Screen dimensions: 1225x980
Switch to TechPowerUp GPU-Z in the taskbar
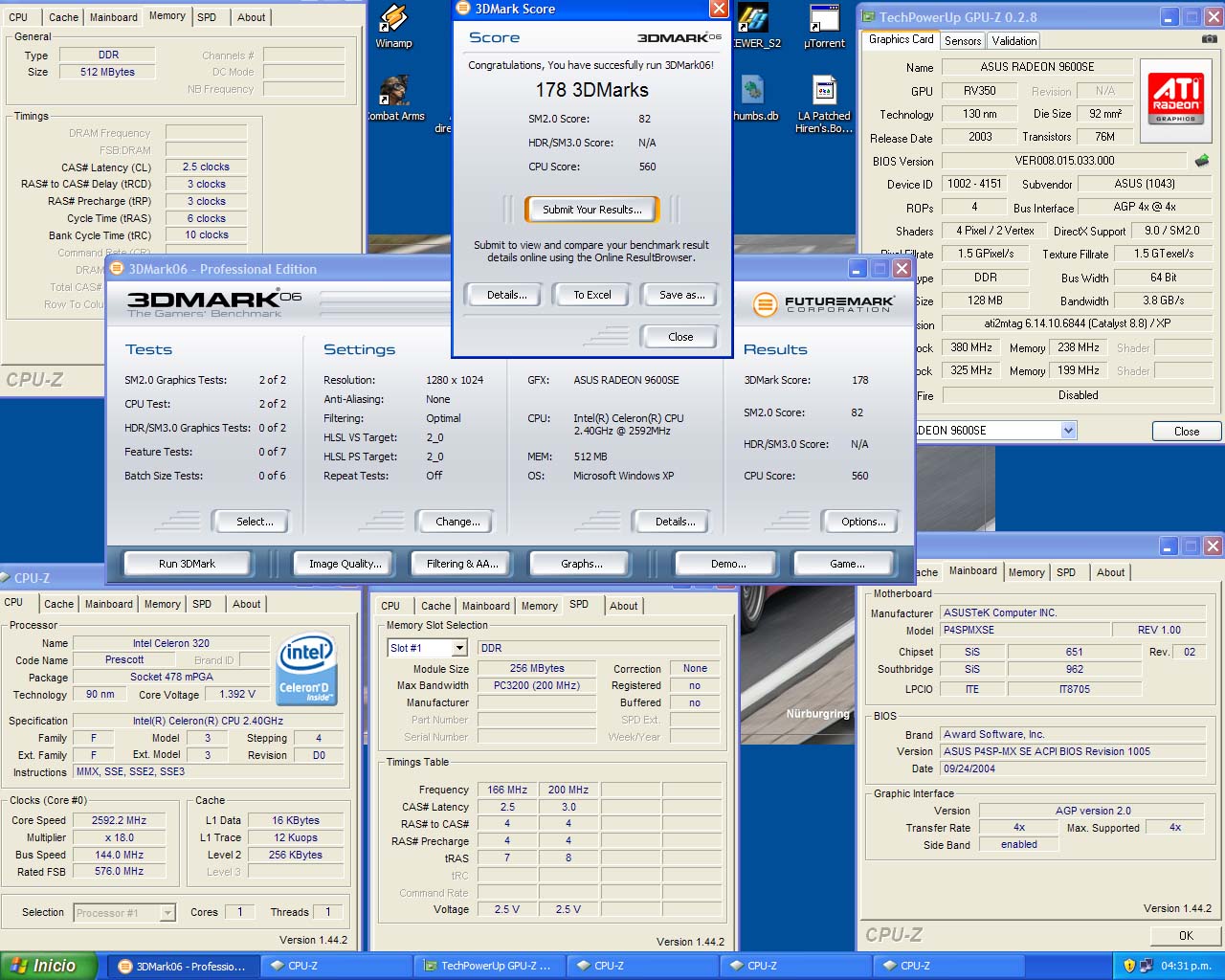[x=488, y=966]
